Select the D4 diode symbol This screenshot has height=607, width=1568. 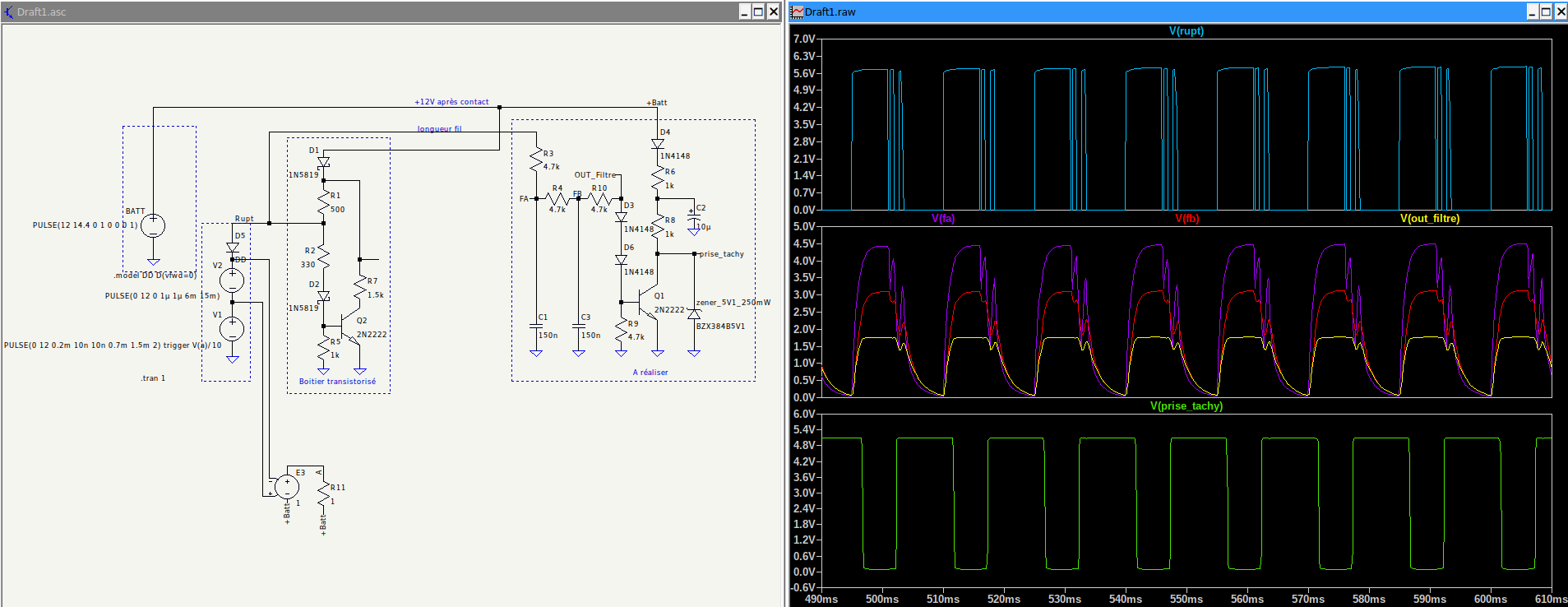tap(658, 143)
